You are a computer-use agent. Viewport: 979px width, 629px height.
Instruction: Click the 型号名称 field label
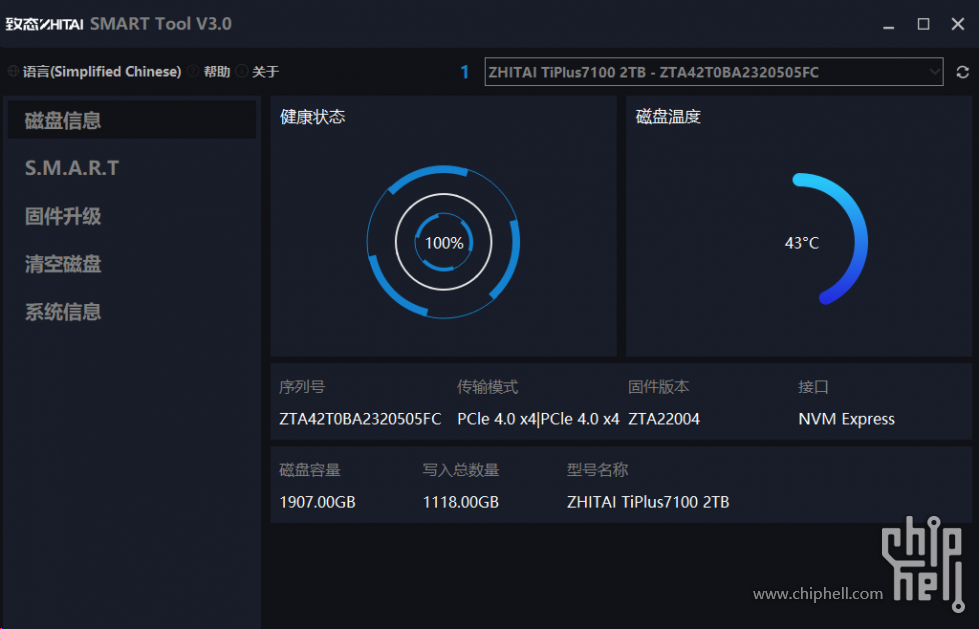pos(598,470)
